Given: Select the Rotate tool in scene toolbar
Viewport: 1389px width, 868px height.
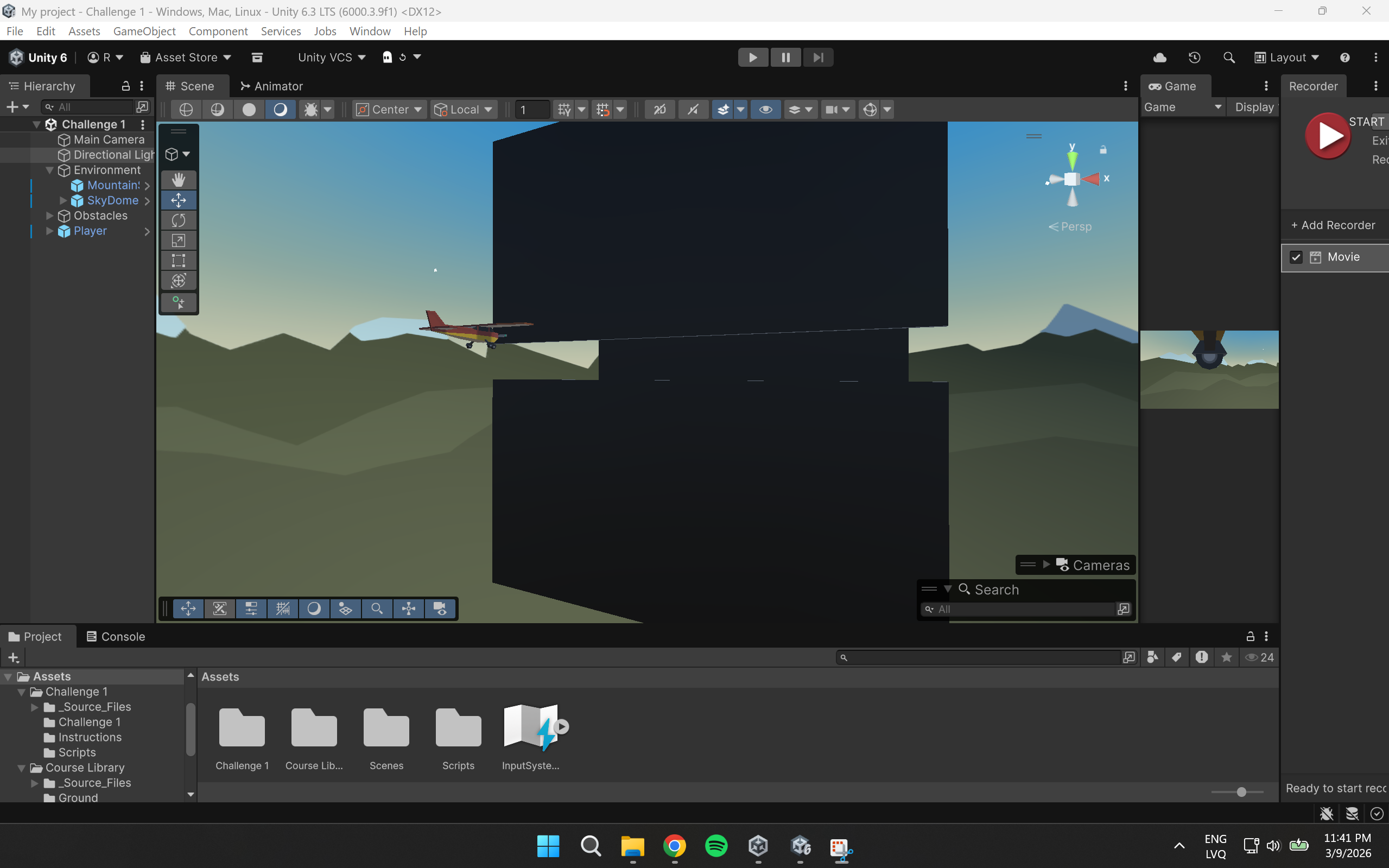Looking at the screenshot, I should (x=179, y=220).
